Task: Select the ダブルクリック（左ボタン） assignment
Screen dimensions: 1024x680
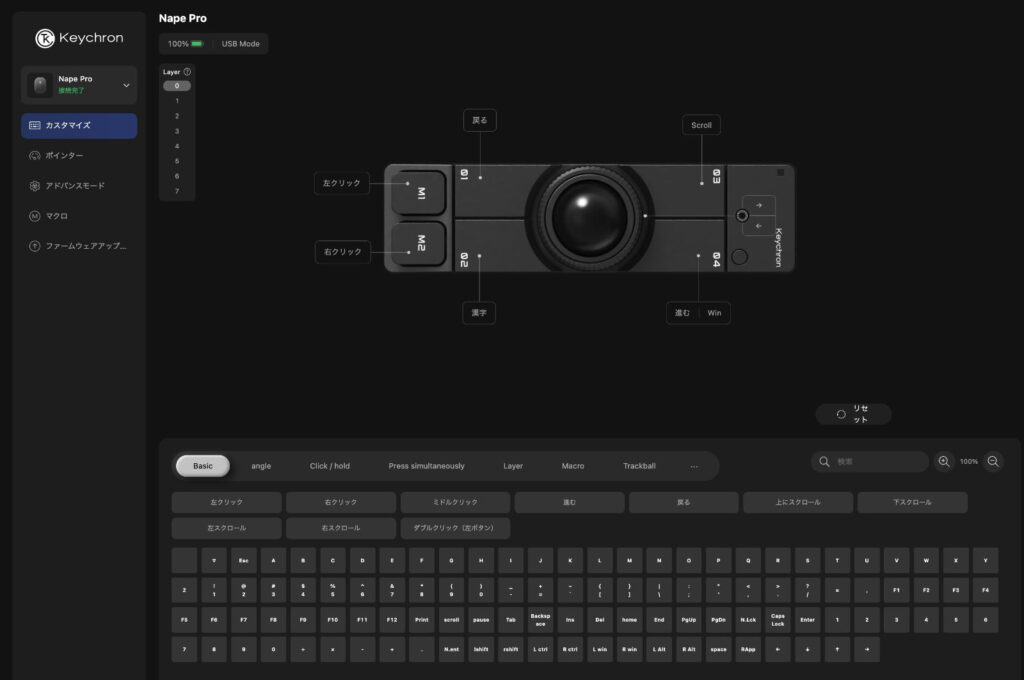Action: coord(456,527)
